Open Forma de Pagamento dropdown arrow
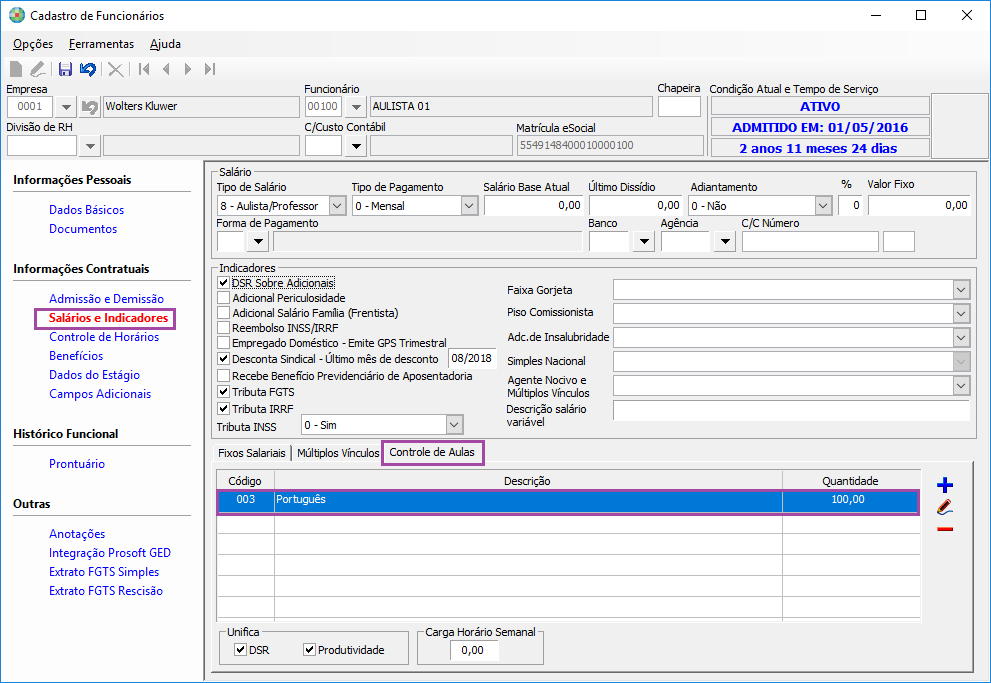The width and height of the screenshot is (991, 683). tap(258, 241)
